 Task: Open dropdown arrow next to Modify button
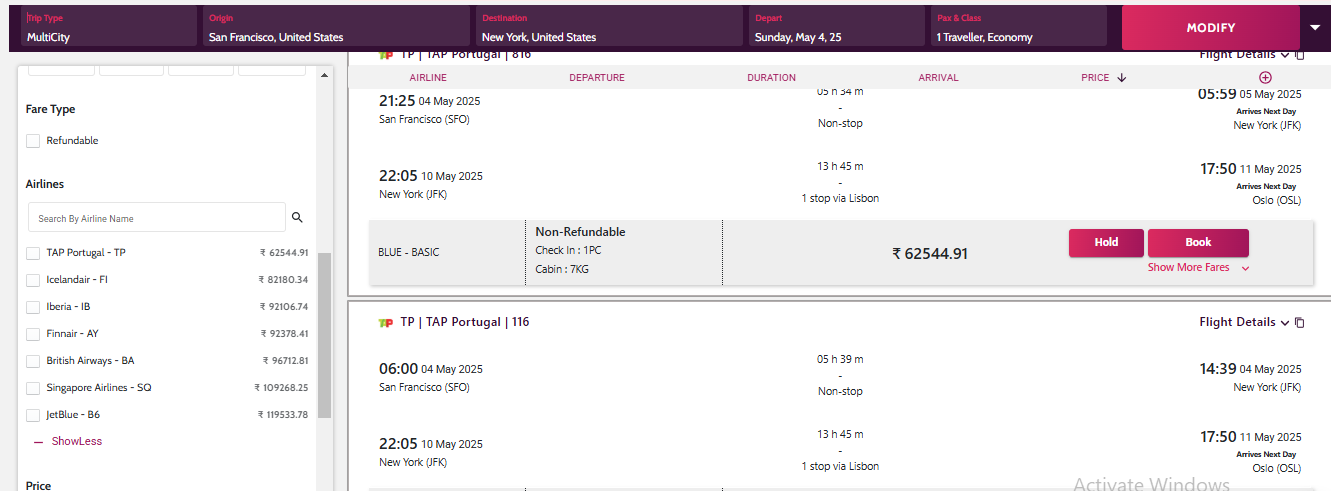pyautogui.click(x=1315, y=27)
